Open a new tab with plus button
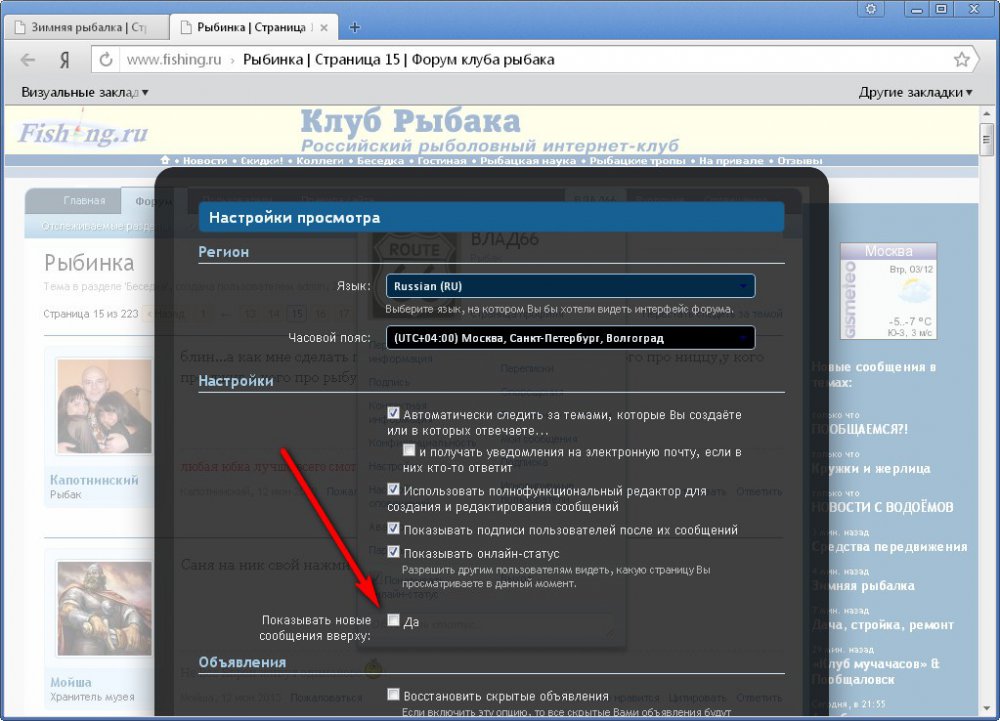 (x=355, y=27)
